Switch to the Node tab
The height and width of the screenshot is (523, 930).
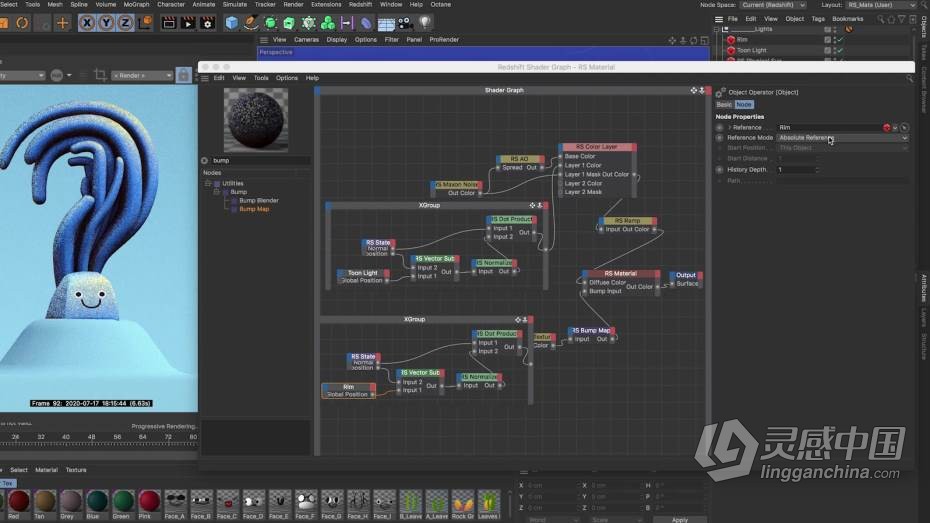[x=743, y=104]
